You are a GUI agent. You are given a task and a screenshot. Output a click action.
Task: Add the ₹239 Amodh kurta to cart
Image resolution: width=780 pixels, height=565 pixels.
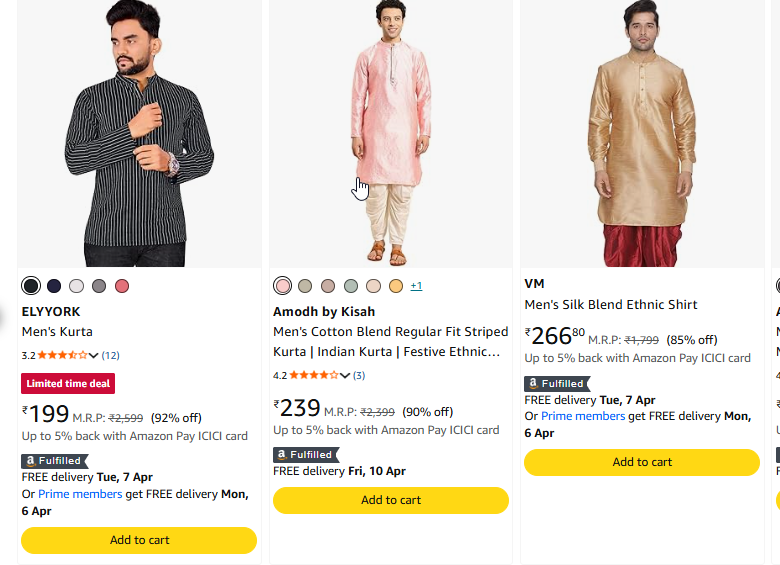tap(391, 500)
